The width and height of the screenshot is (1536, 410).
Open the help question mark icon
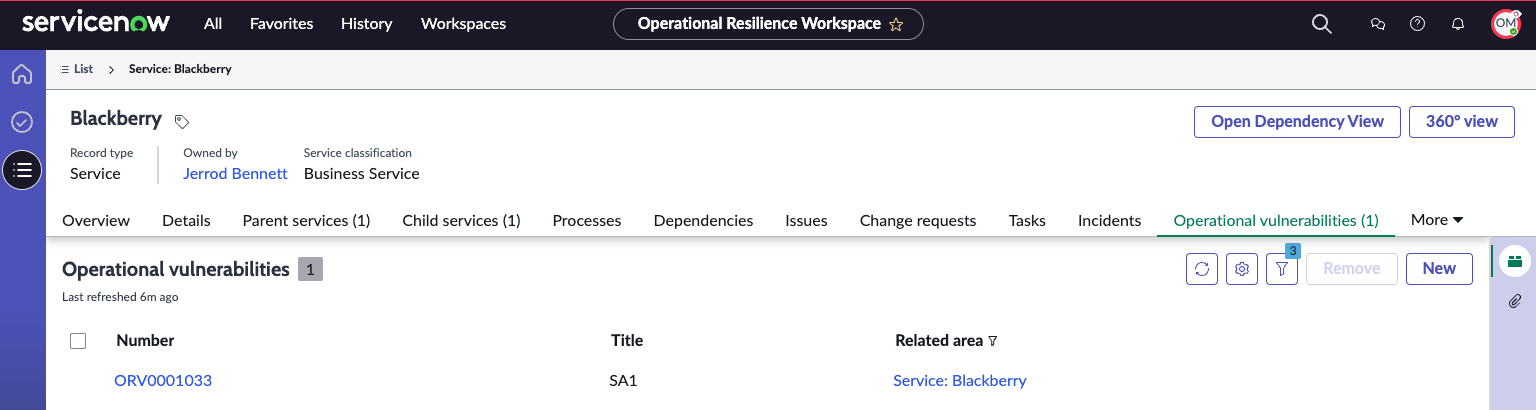point(1417,24)
